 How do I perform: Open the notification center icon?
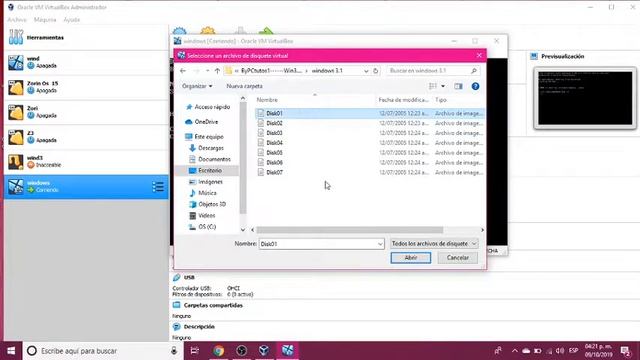click(625, 351)
